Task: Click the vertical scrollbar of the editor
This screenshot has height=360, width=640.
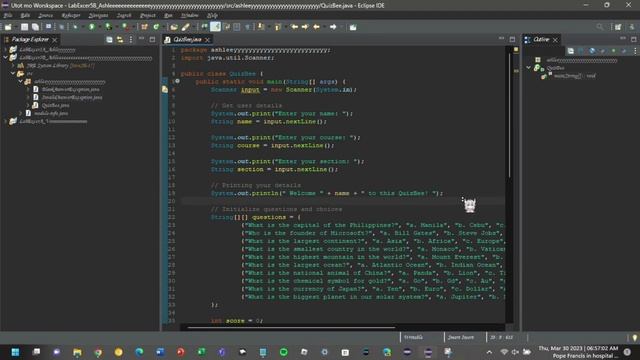Action: 509,114
